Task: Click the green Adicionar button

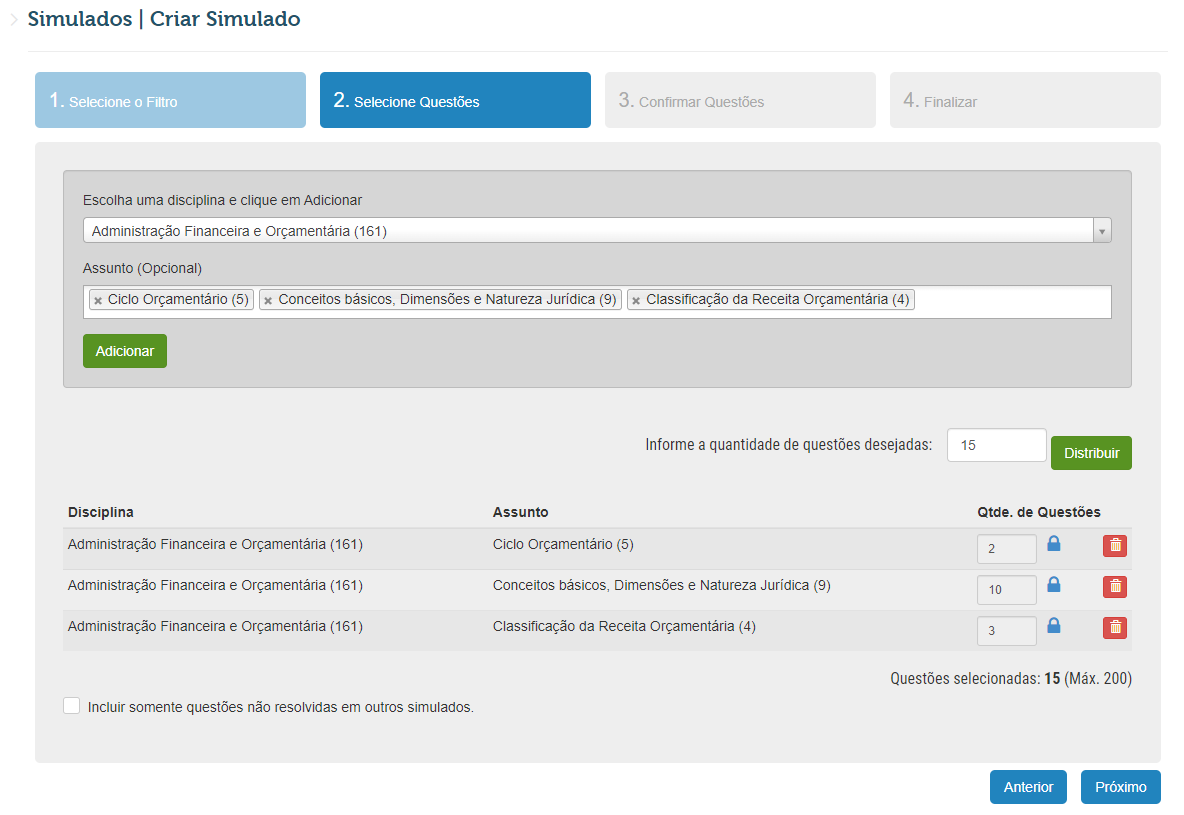Action: point(124,351)
